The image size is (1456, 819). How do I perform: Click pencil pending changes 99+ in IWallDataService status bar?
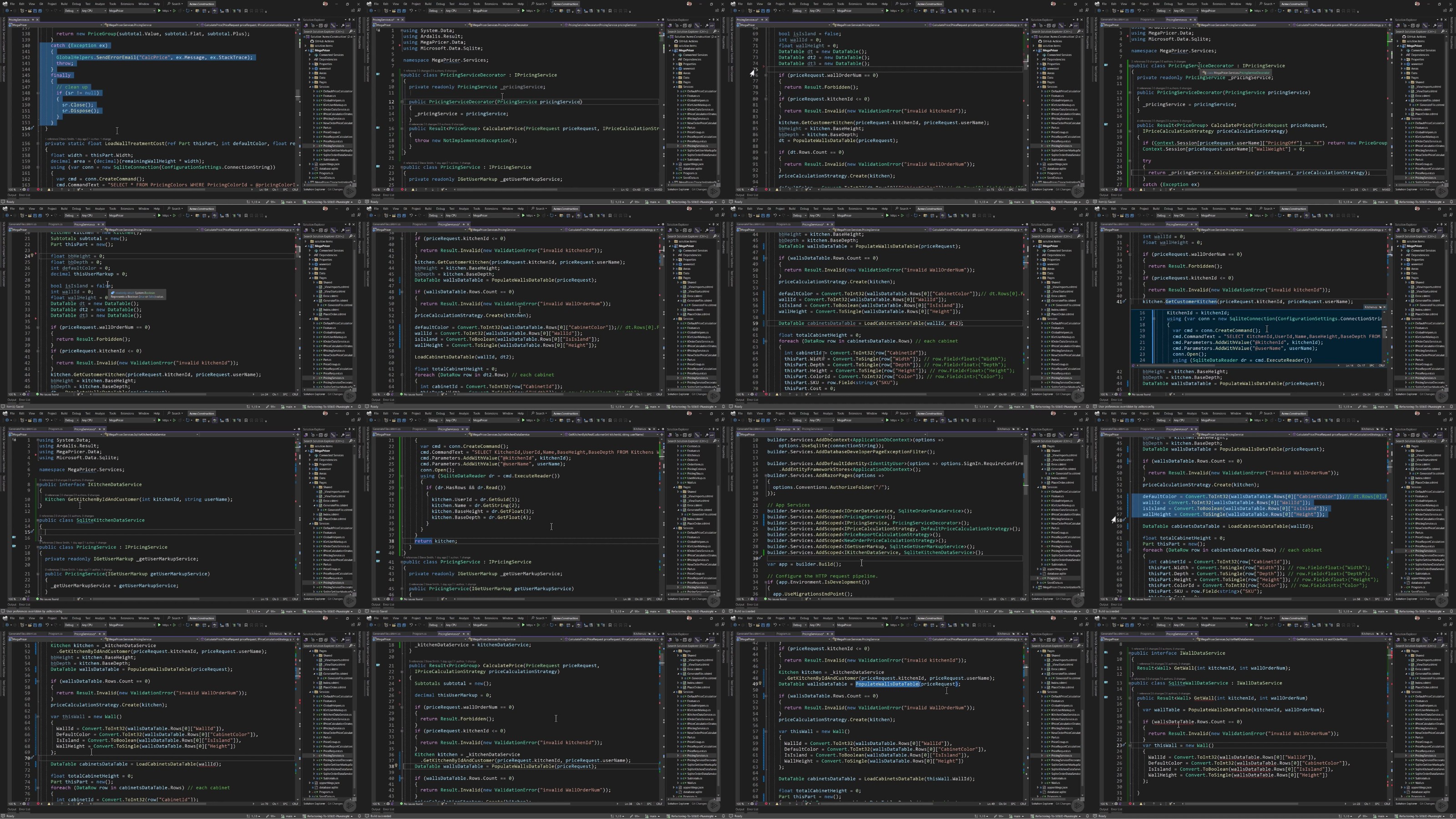(x=1363, y=816)
